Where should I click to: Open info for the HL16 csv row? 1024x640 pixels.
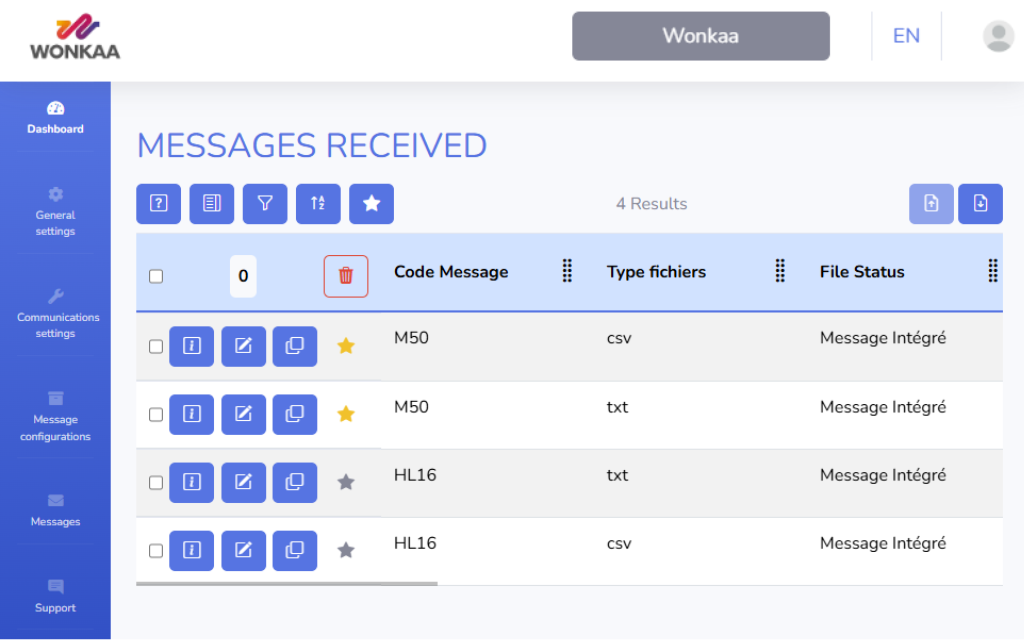[191, 551]
